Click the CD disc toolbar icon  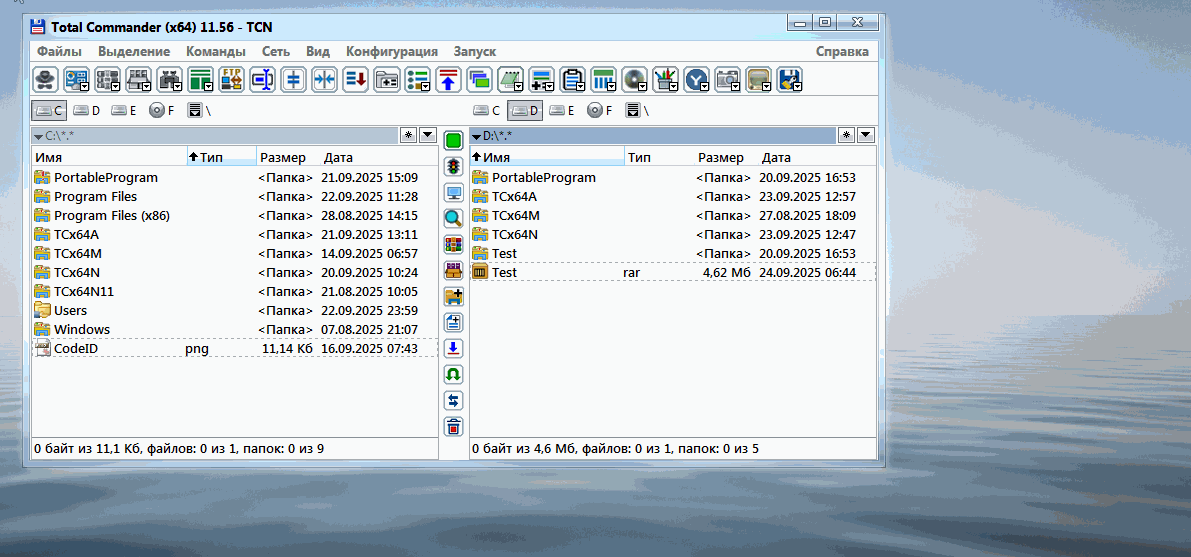pos(634,80)
